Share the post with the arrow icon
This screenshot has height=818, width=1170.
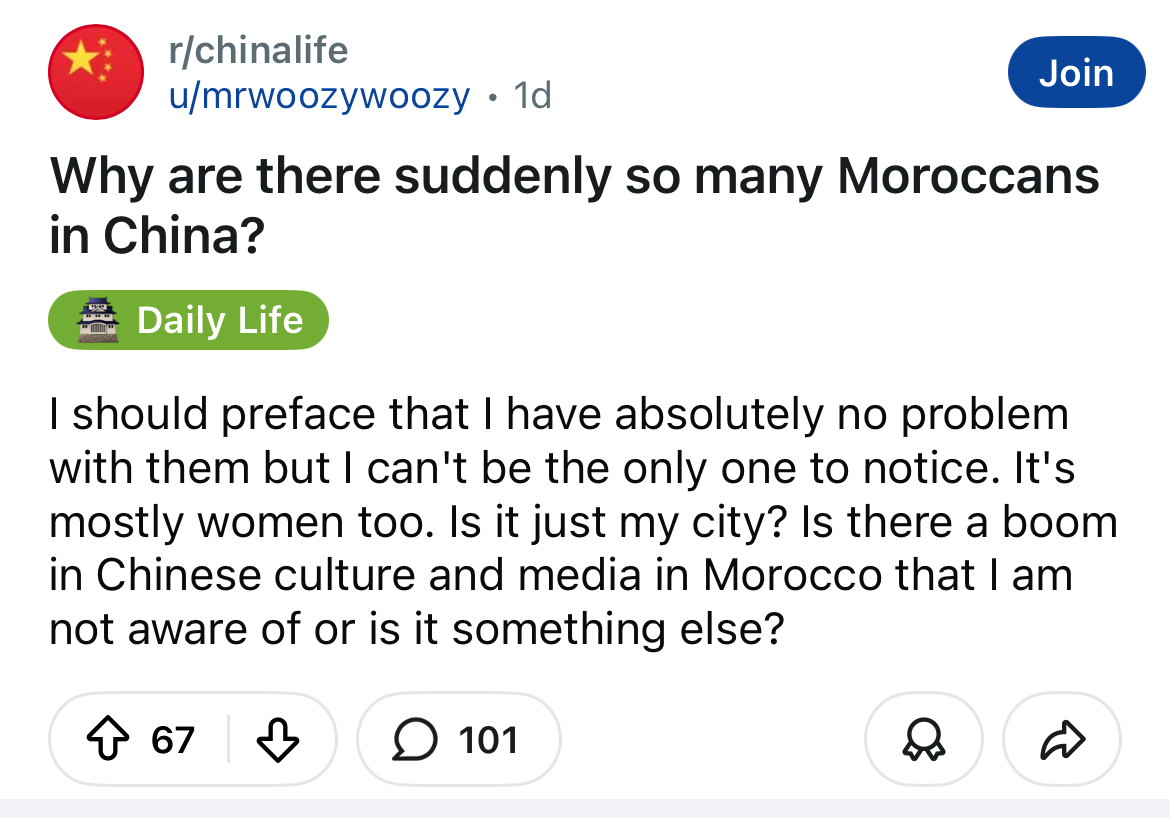pyautogui.click(x=1063, y=739)
